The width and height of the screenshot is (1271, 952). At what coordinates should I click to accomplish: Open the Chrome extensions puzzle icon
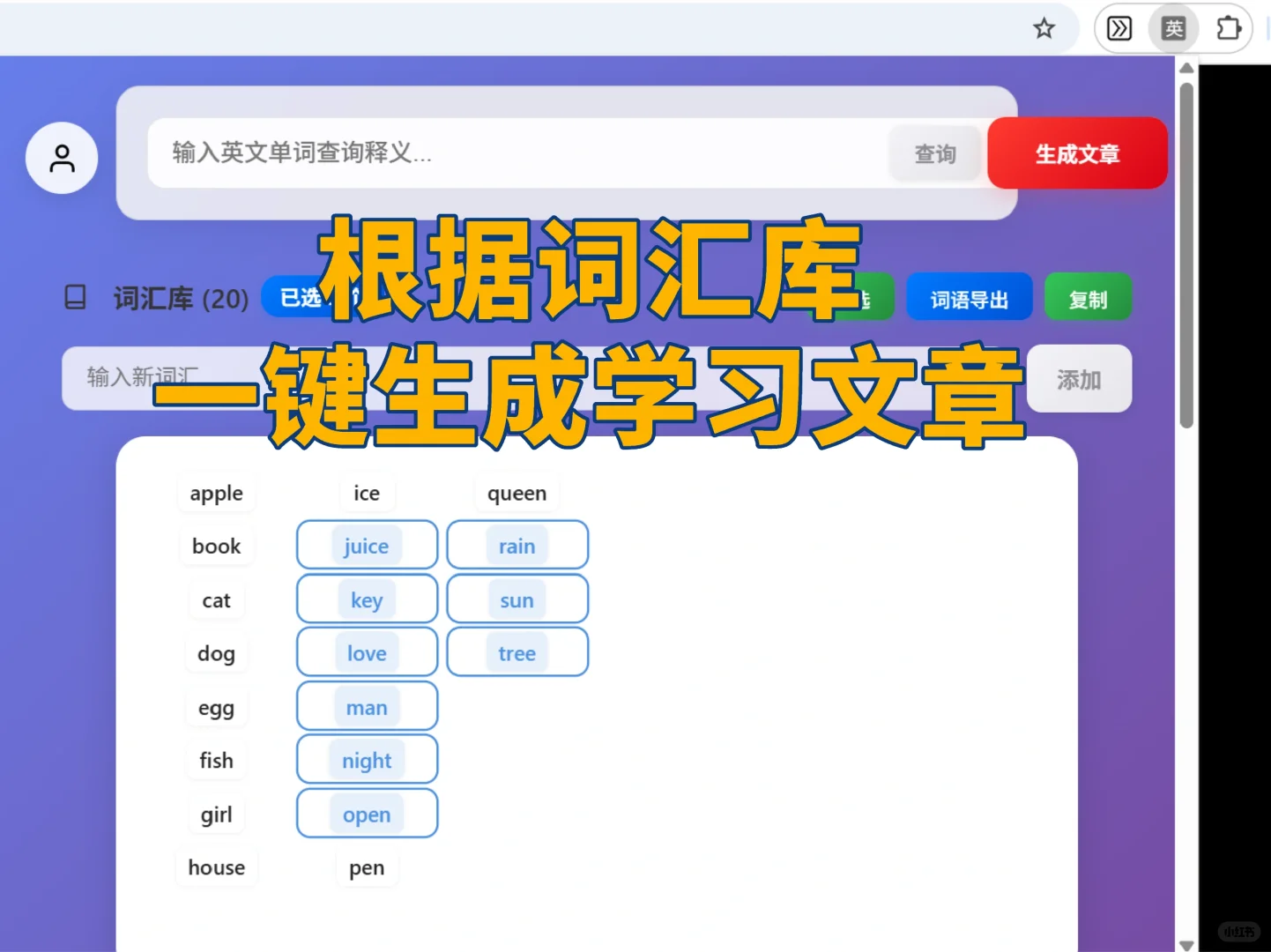click(x=1229, y=28)
